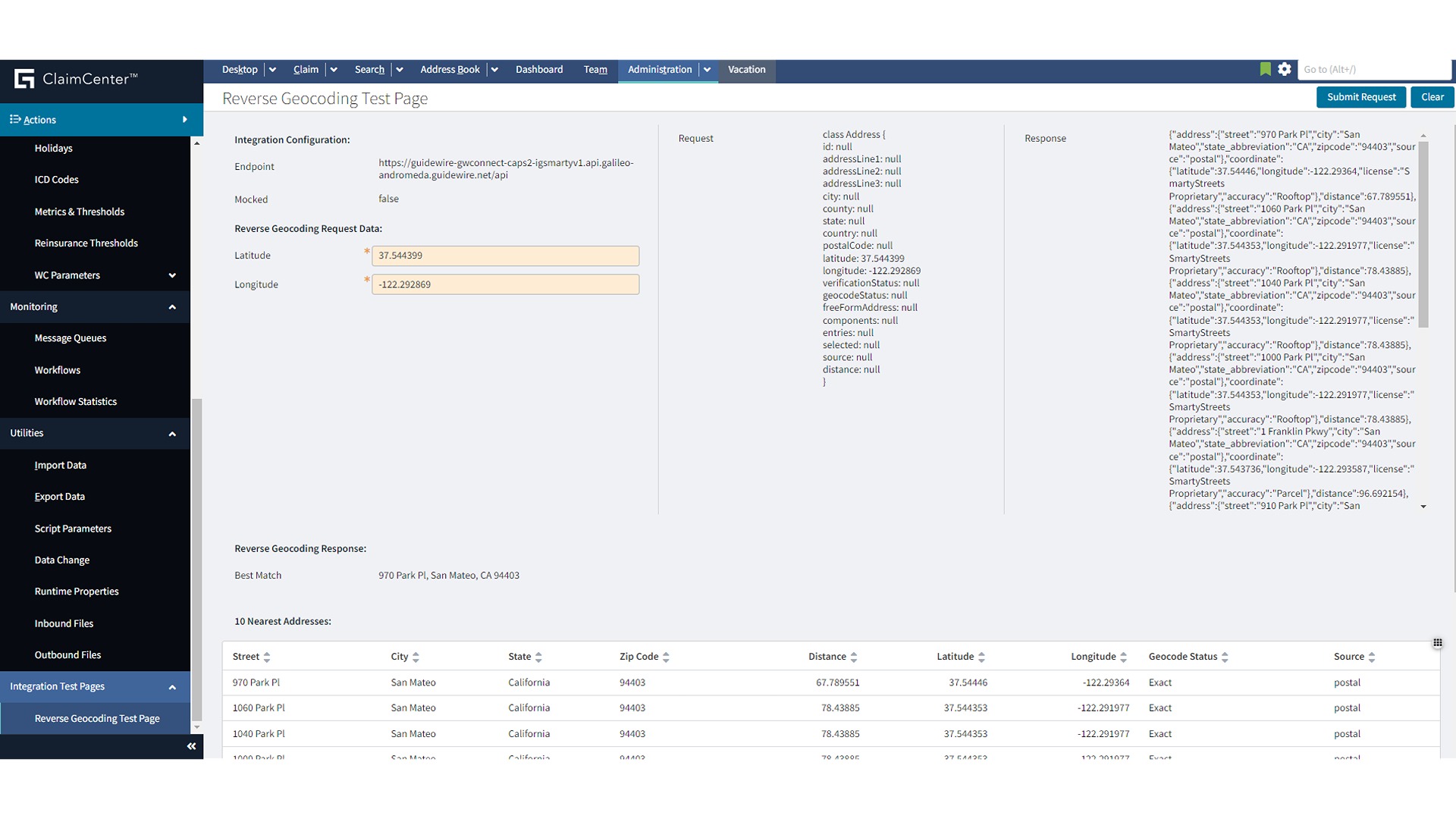Open the Administration tab dropdown arrow

tap(707, 70)
